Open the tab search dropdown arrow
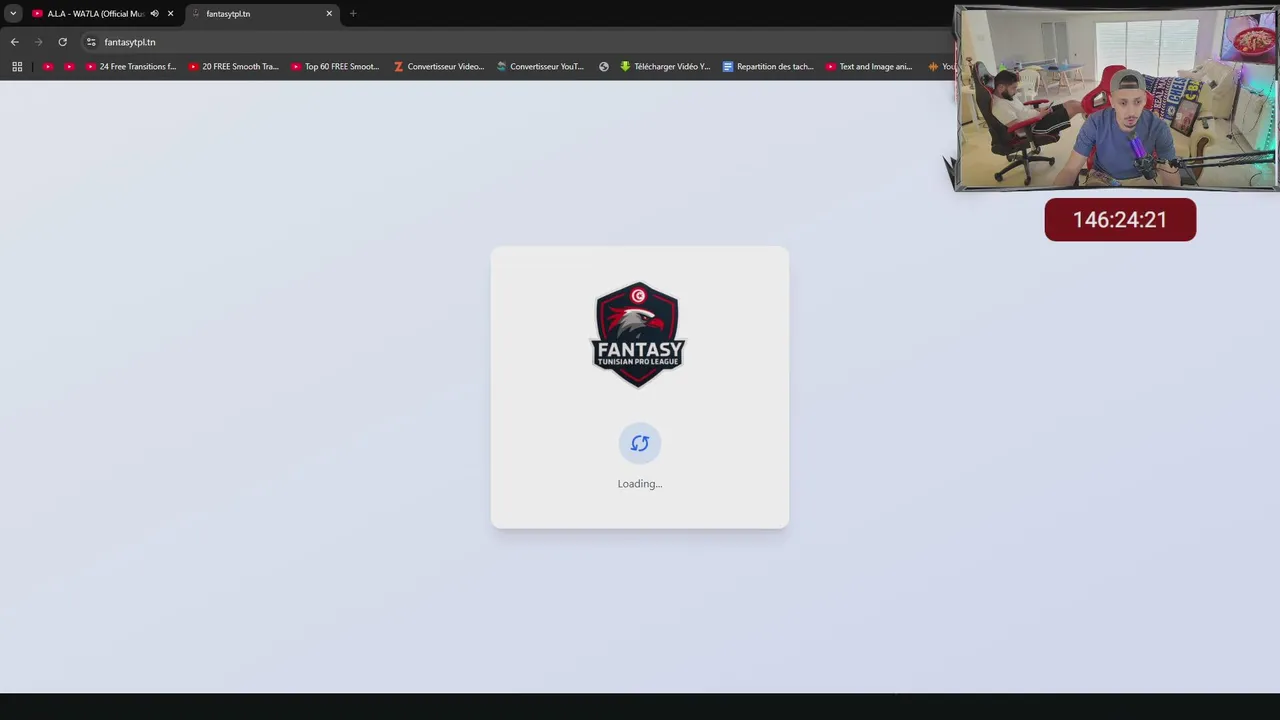 [13, 13]
